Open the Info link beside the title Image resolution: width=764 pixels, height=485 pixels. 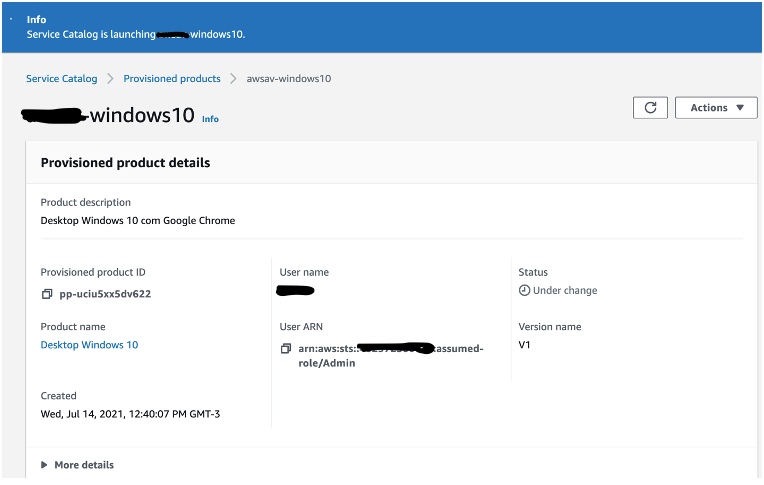tap(210, 119)
